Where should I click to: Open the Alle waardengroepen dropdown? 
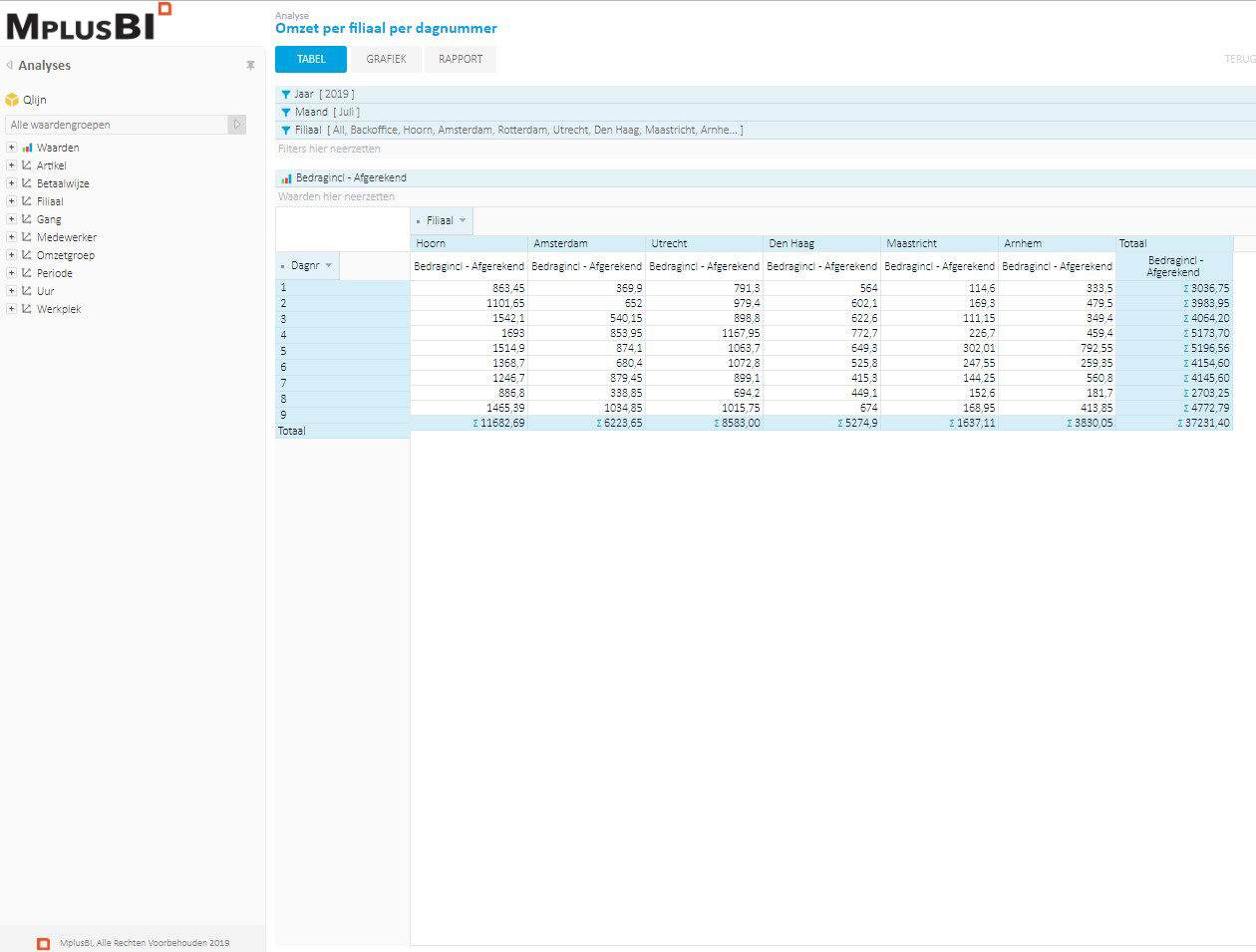pyautogui.click(x=236, y=125)
